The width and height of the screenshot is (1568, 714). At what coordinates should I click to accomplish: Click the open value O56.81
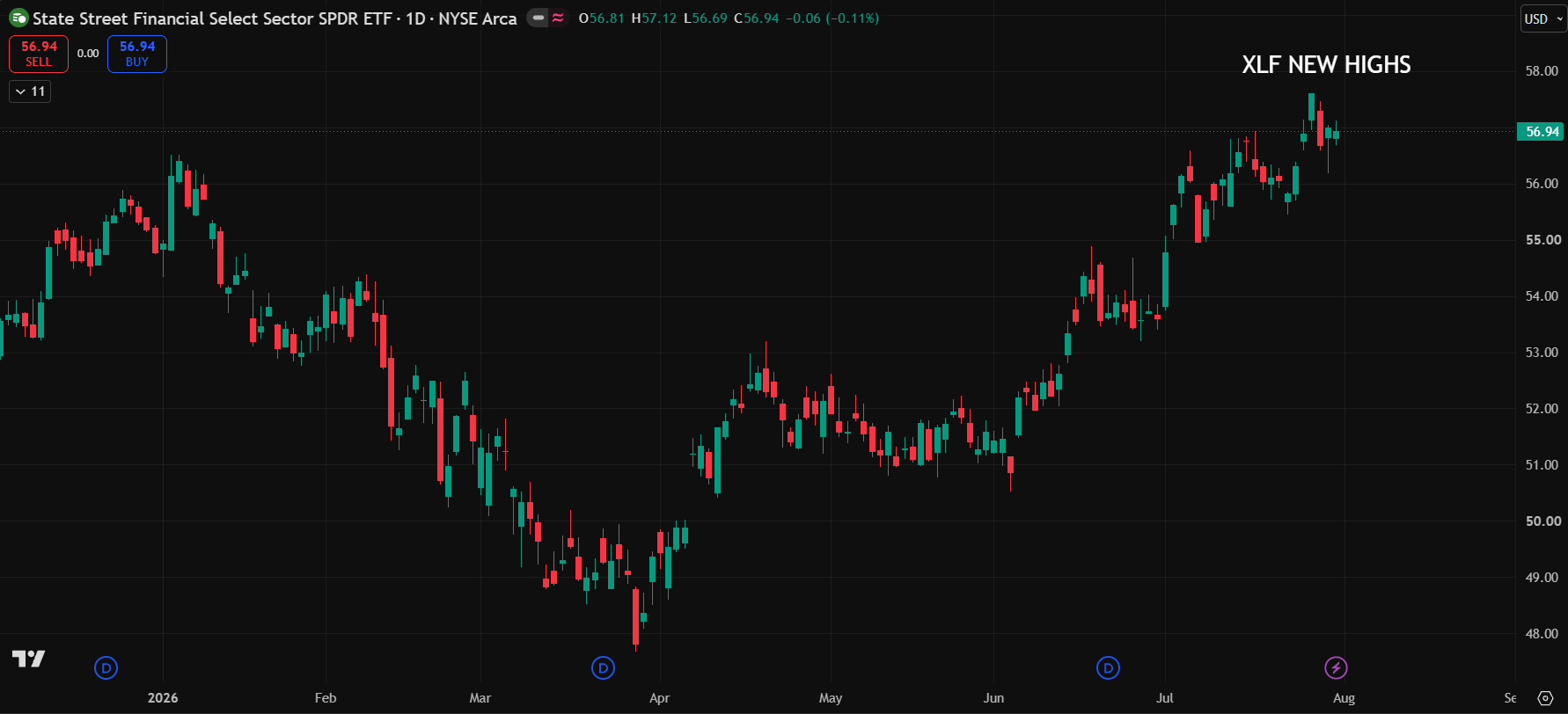(x=602, y=18)
